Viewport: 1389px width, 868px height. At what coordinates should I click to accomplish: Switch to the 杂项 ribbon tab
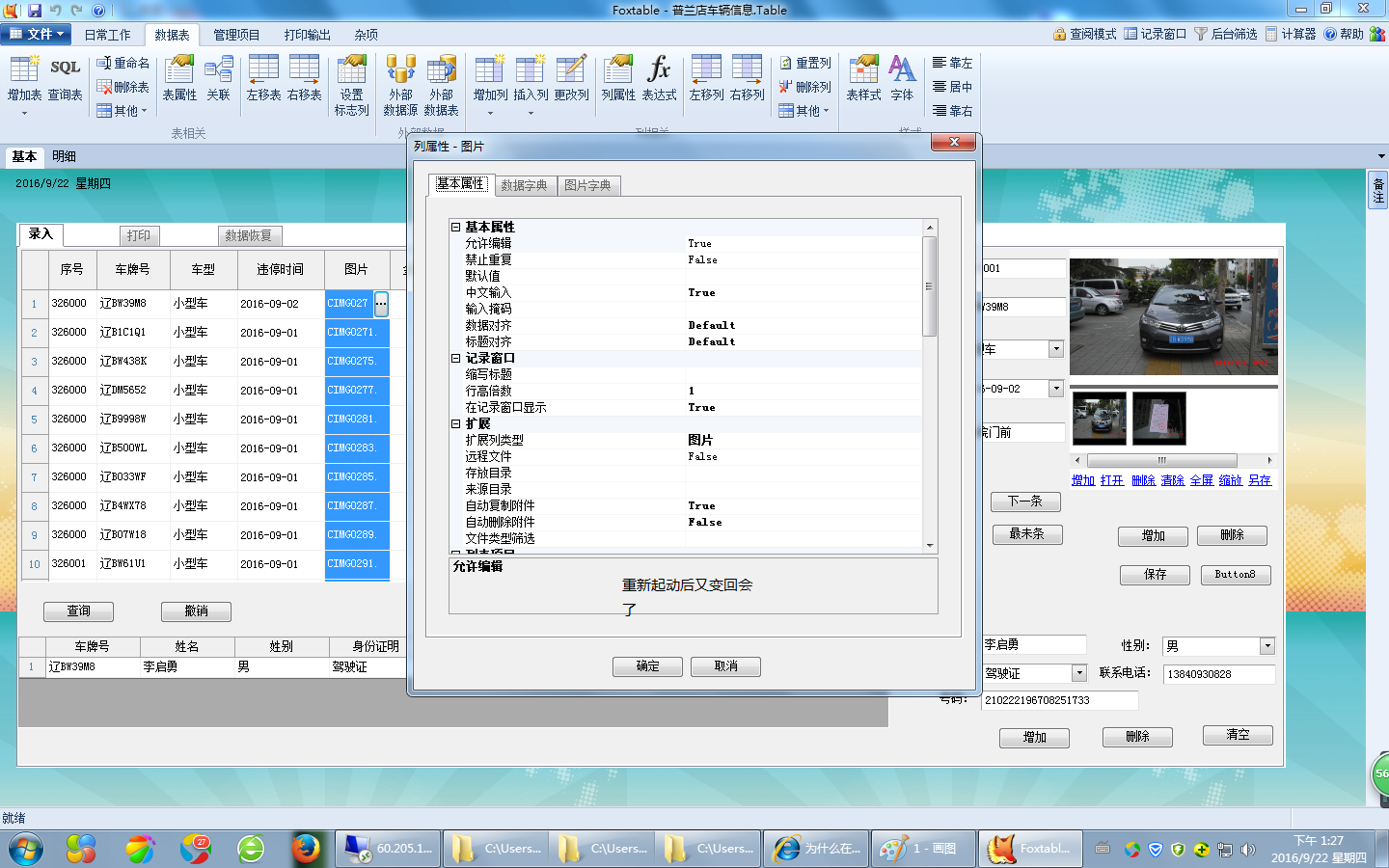pos(367,35)
